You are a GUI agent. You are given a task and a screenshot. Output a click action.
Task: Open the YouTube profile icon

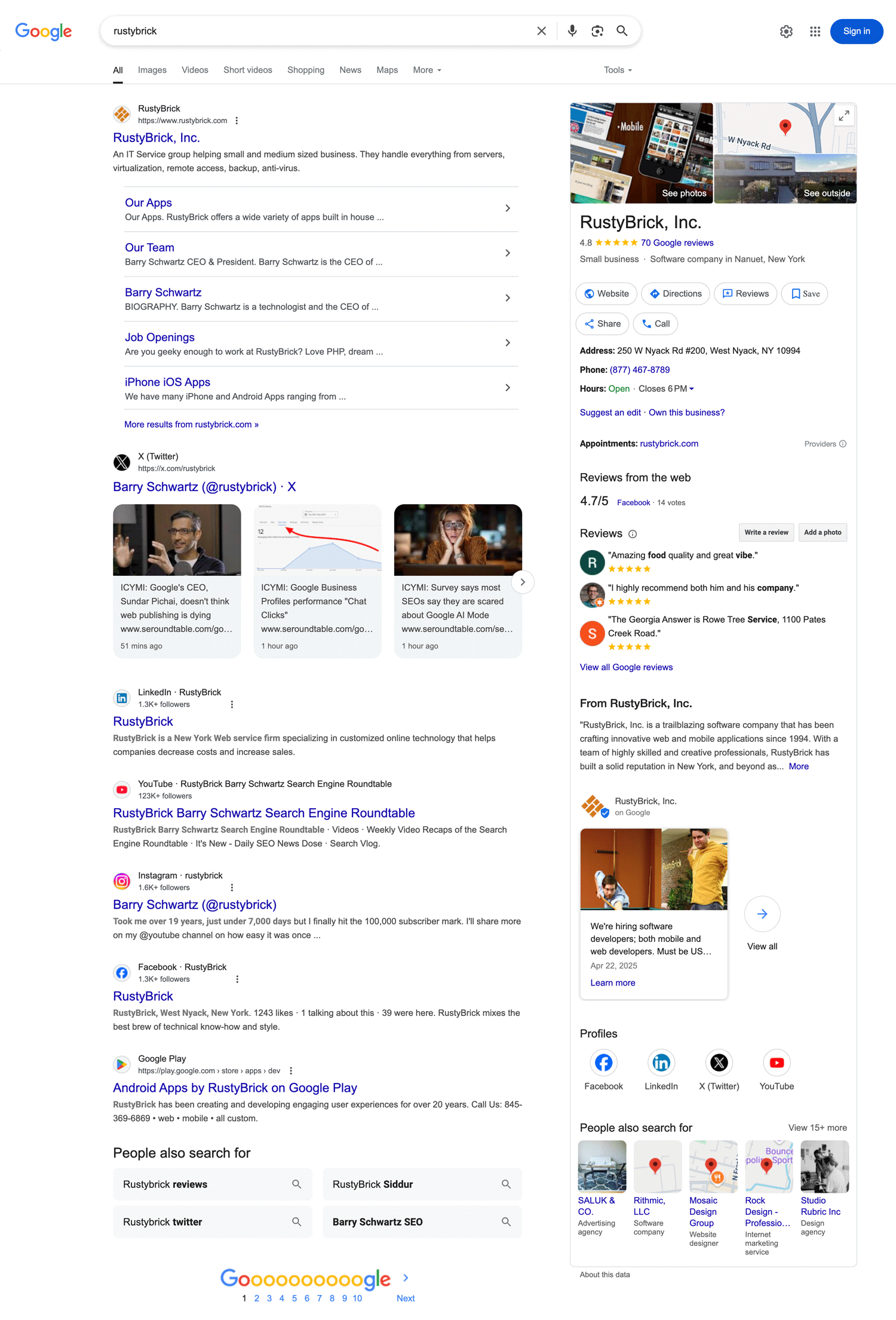777,1063
